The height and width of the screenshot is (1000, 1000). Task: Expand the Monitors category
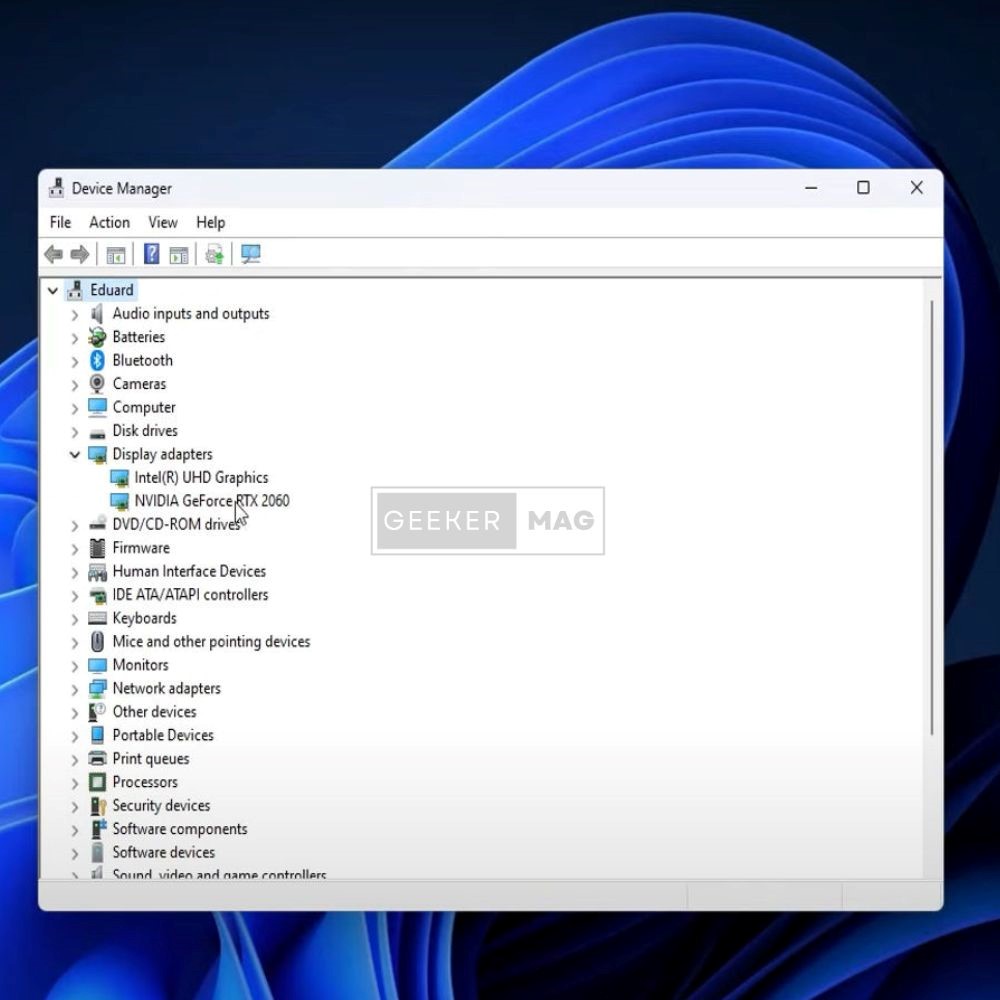[x=75, y=666]
